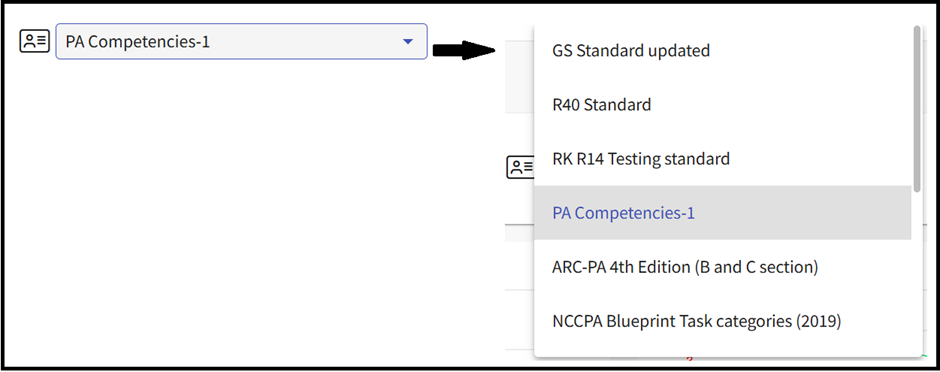
Task: Click the dropdown list scrollbar thumb
Action: point(917,109)
